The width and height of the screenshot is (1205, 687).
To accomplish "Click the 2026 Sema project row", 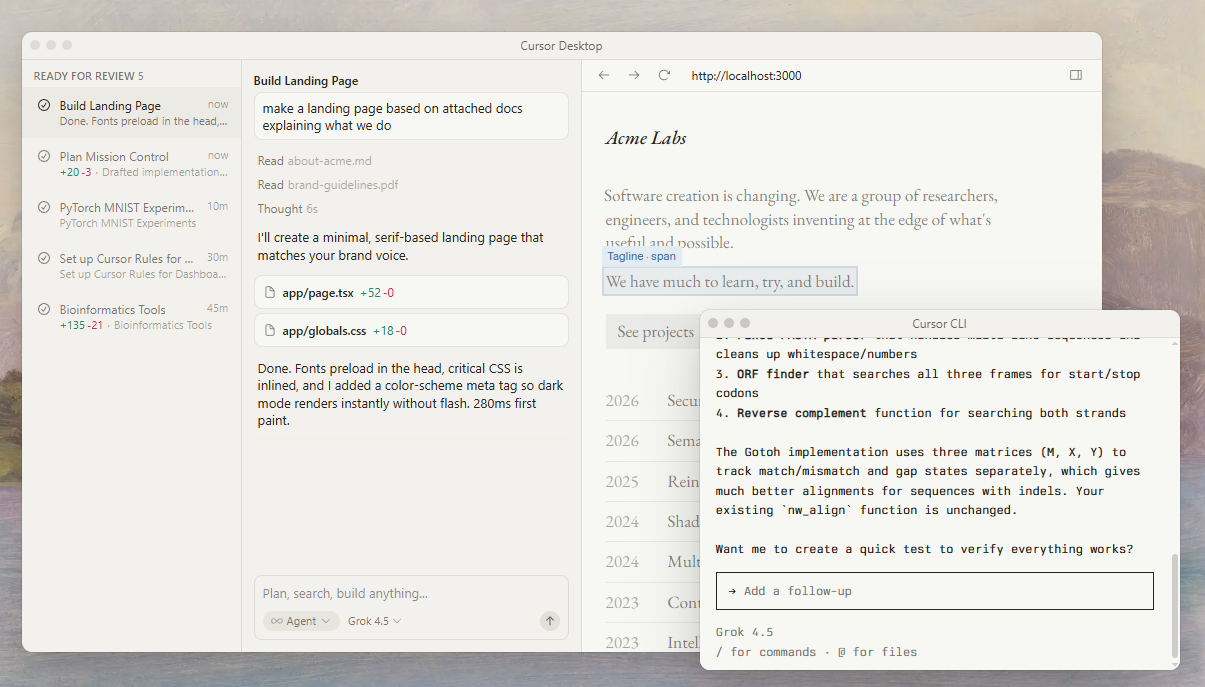I will point(653,441).
